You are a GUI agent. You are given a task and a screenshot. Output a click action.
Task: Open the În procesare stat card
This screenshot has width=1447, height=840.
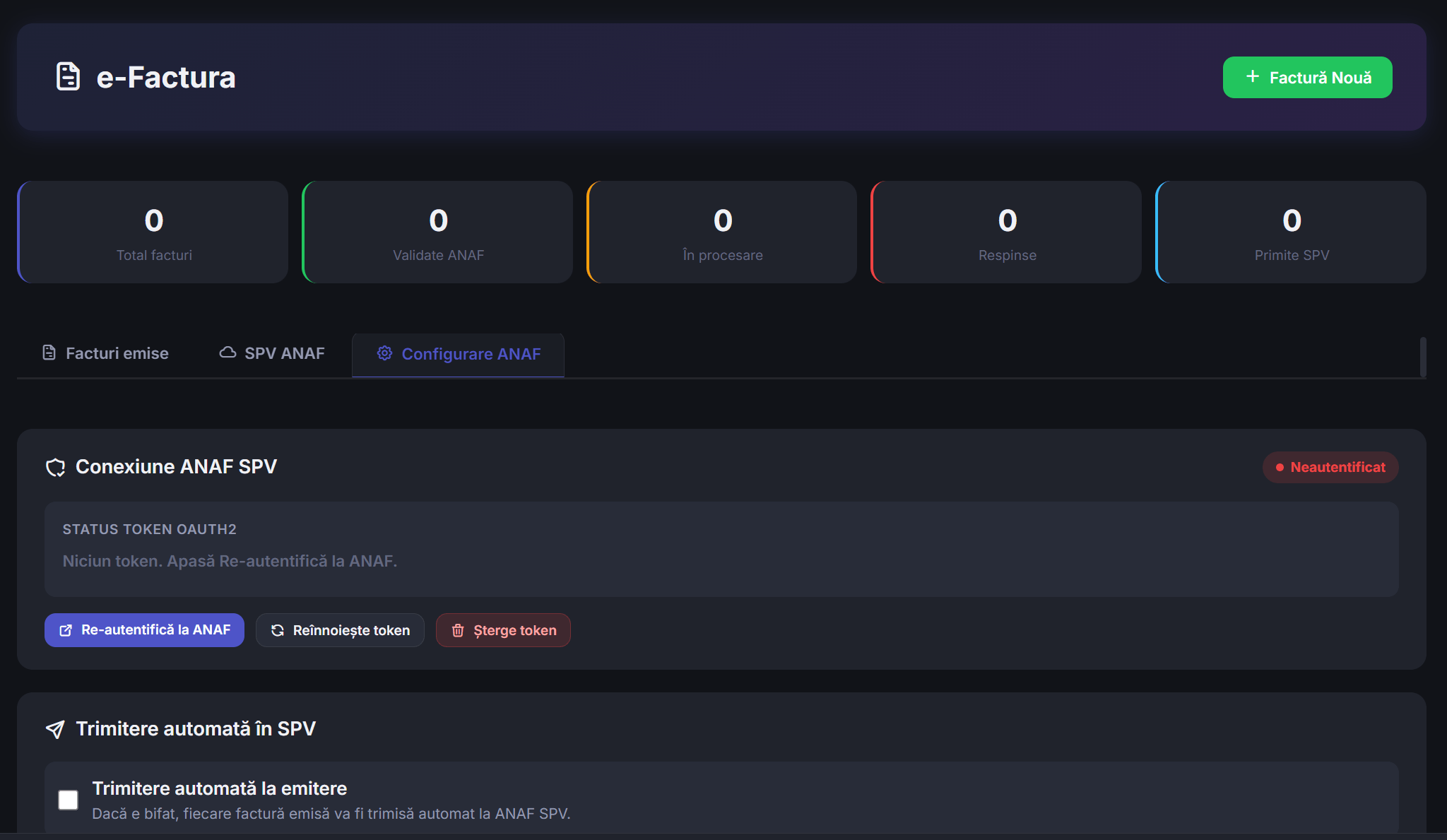click(x=722, y=232)
